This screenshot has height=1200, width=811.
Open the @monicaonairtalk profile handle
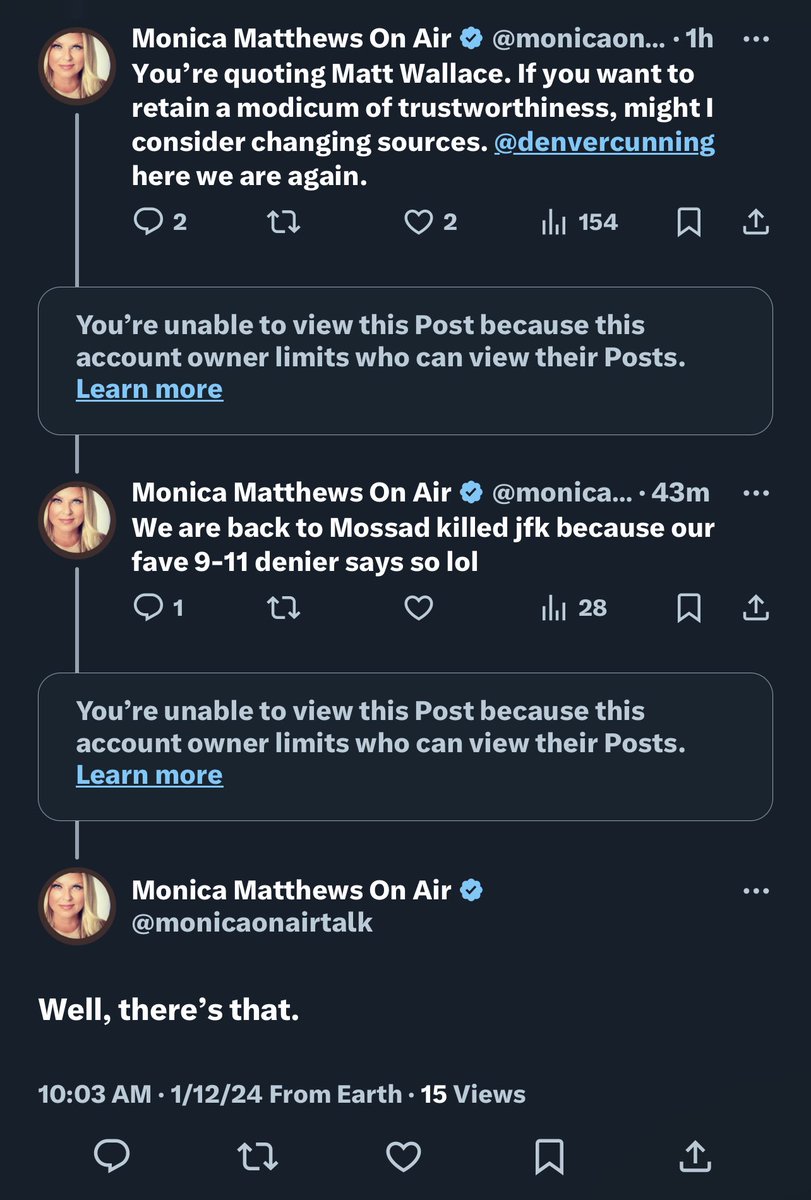pos(252,922)
